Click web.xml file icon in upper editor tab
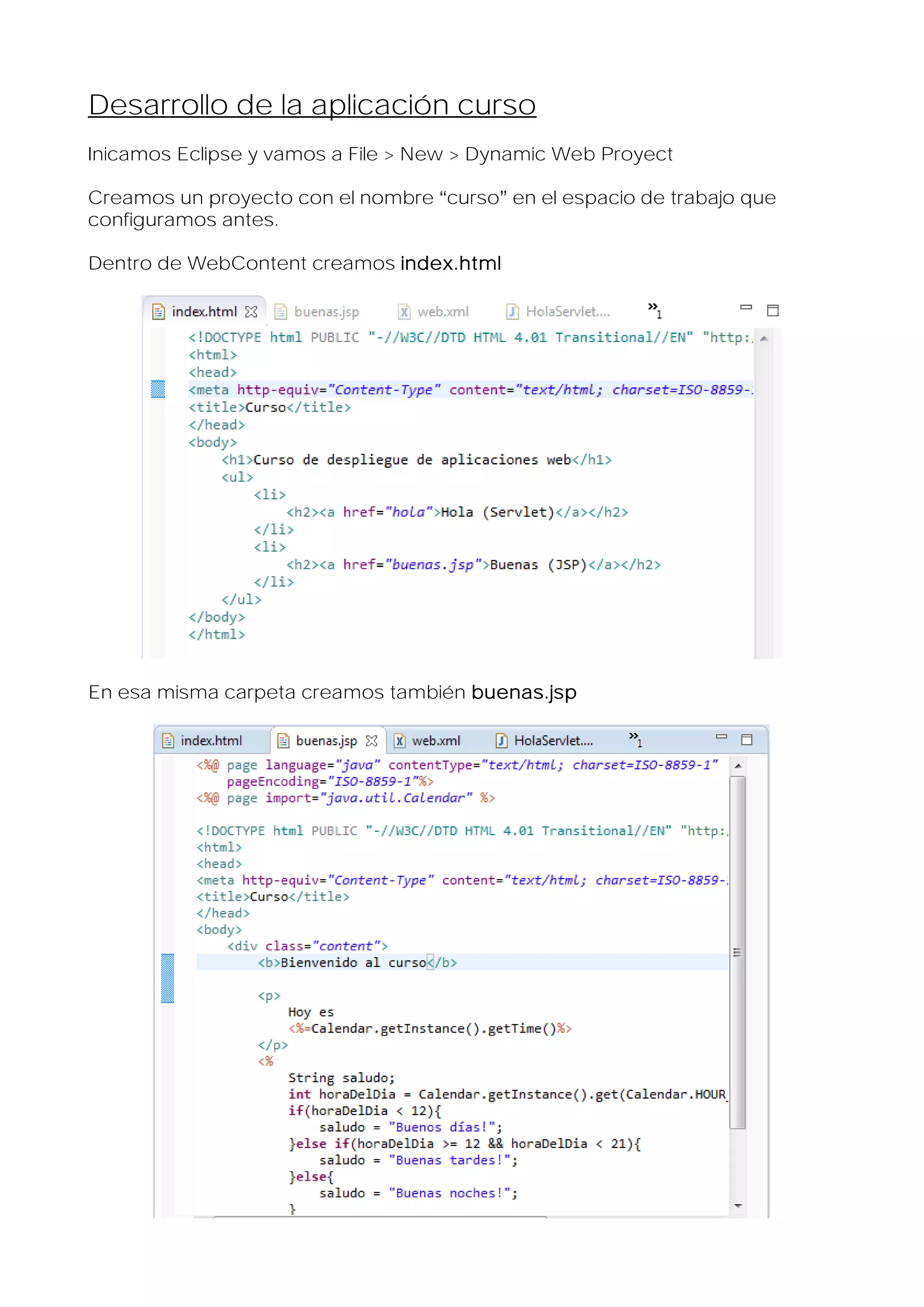 403,312
